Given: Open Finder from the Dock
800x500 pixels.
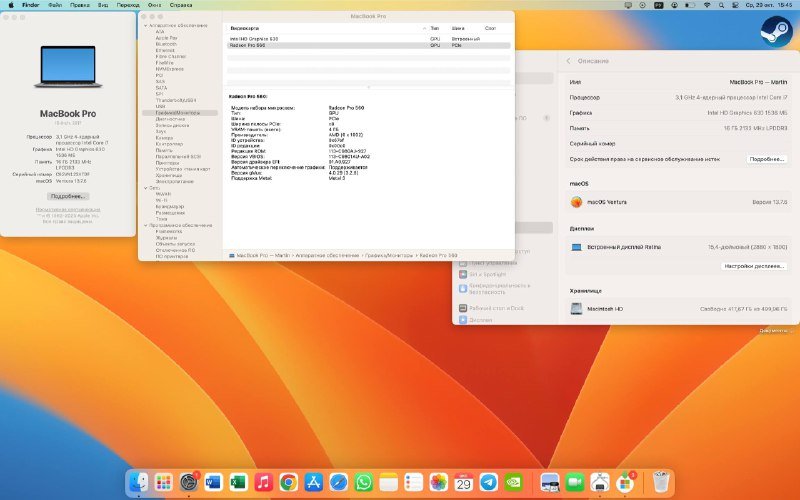Looking at the screenshot, I should coord(138,482).
